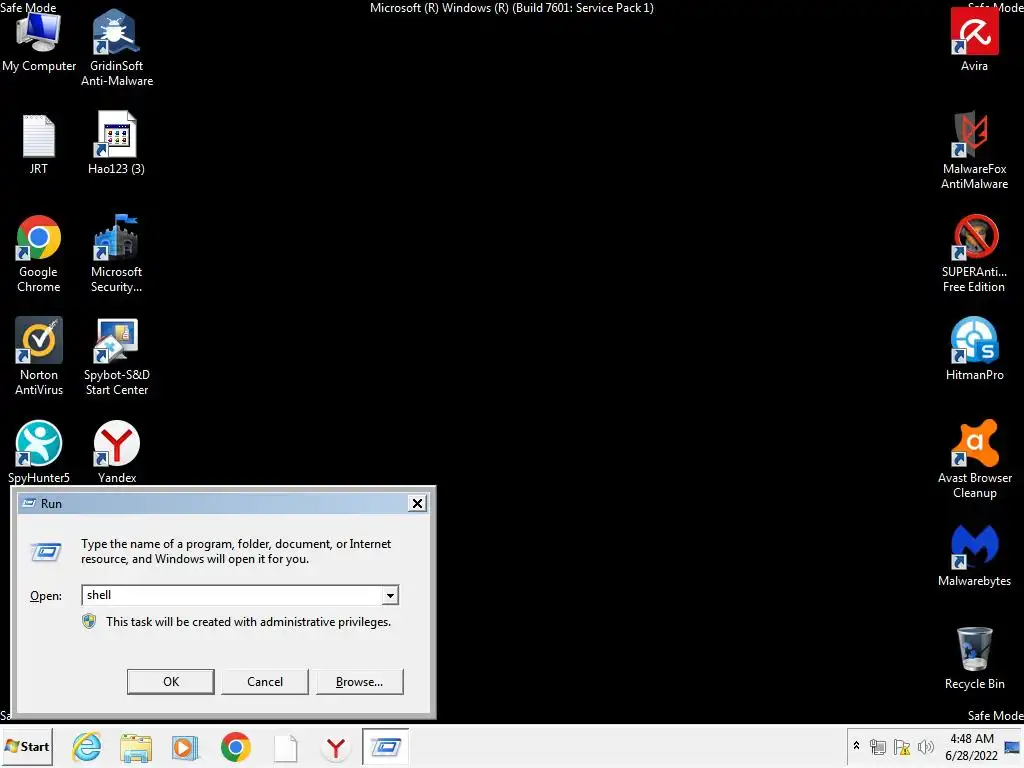Open the clock showing 4:48 AM
The image size is (1024, 768).
click(971, 746)
